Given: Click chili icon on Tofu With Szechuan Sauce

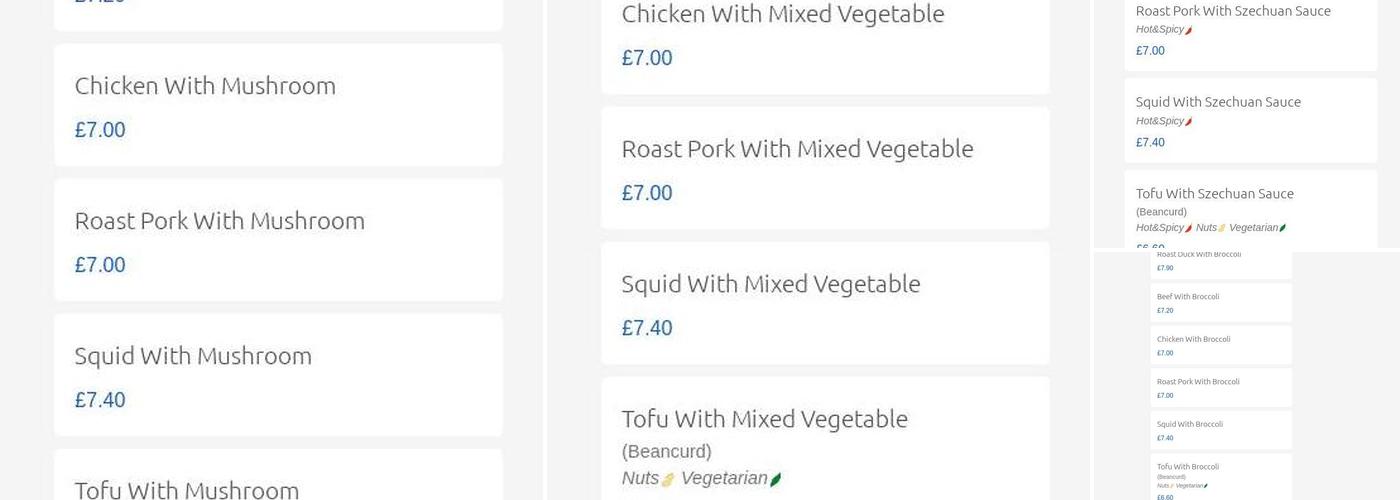Looking at the screenshot, I should (1189, 228).
